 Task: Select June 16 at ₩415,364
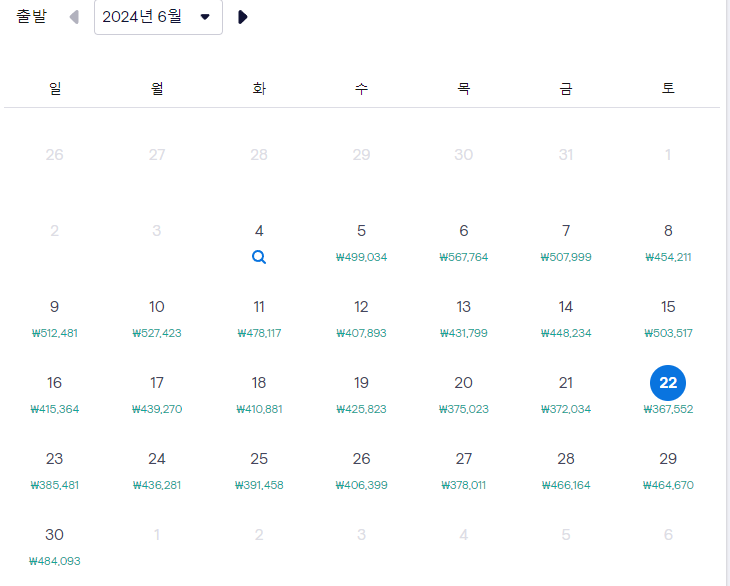[x=54, y=395]
